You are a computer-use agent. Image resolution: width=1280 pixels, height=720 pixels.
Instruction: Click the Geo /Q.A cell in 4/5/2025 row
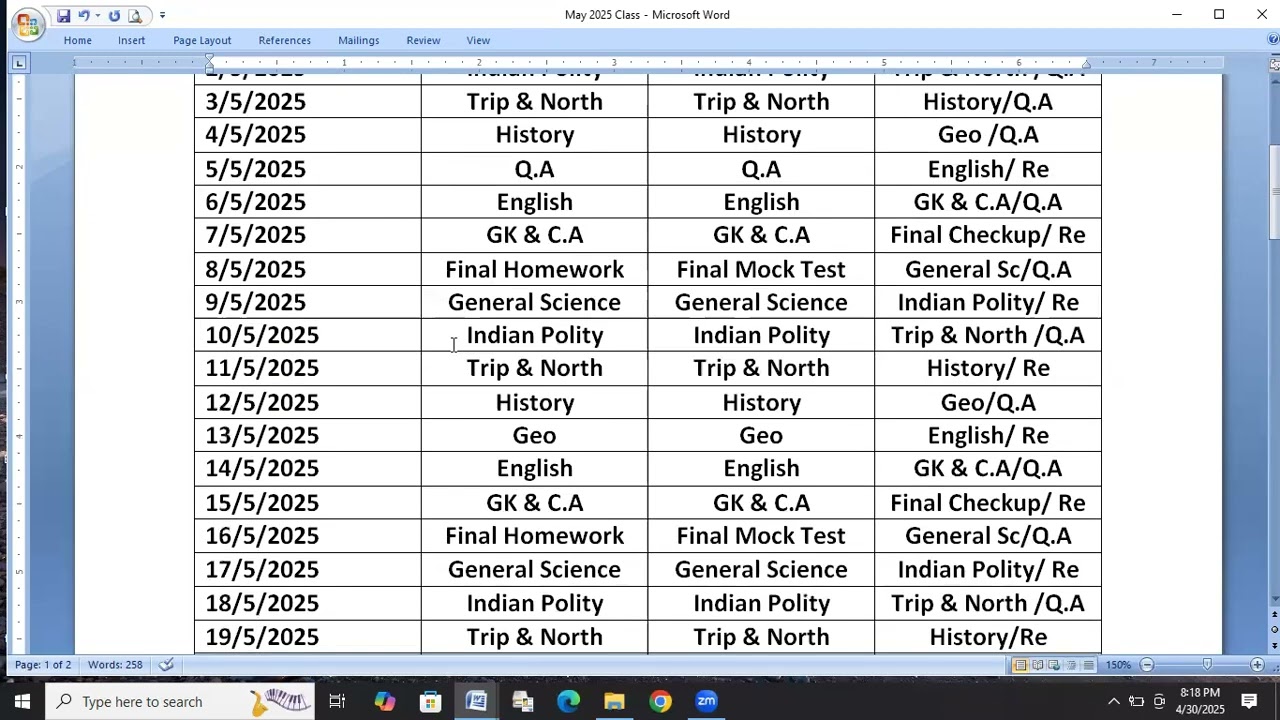[x=988, y=135]
